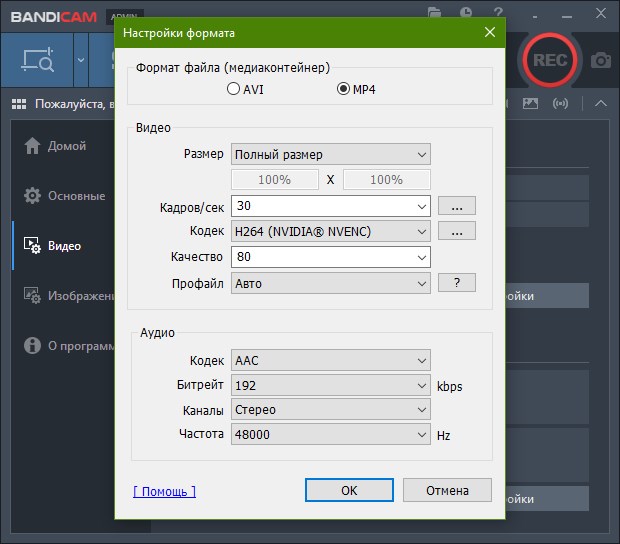Click the camera screenshot icon
620x544 pixels.
pos(601,60)
